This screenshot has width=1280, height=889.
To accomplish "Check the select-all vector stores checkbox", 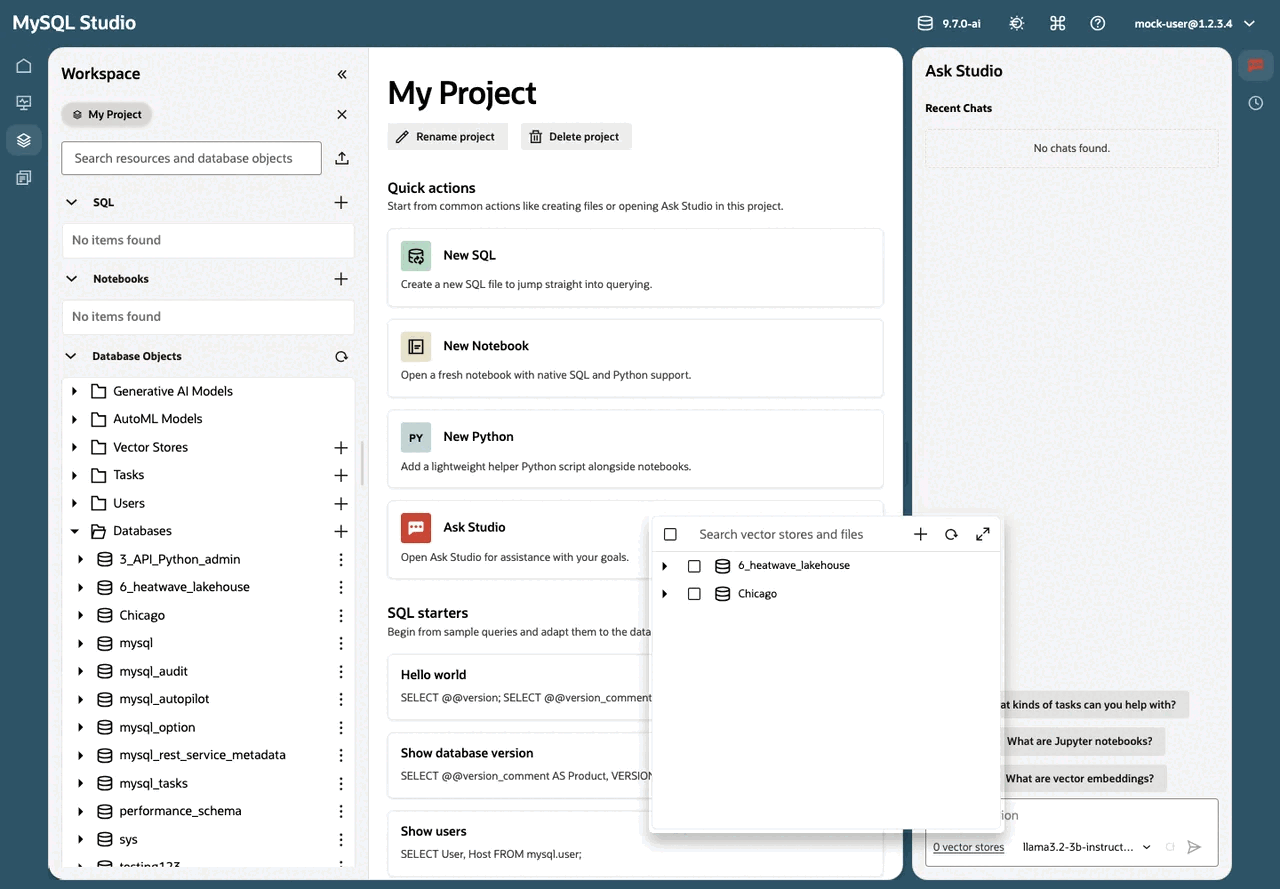I will click(x=670, y=535).
